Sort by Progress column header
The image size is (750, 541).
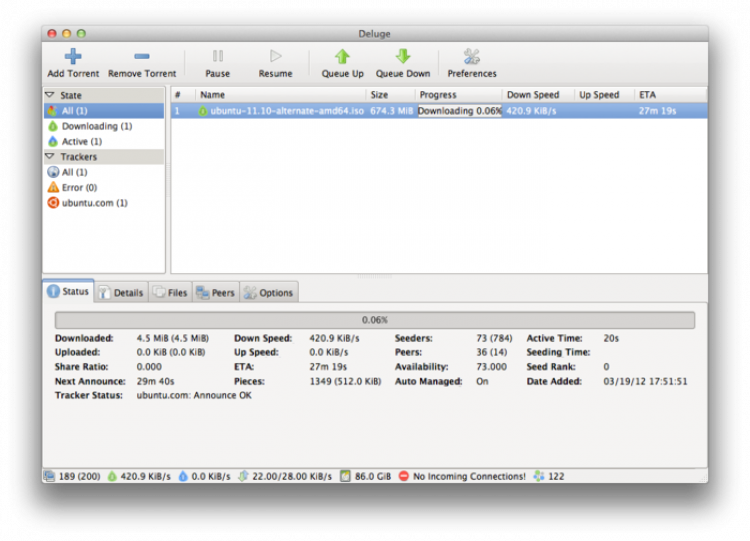point(459,95)
